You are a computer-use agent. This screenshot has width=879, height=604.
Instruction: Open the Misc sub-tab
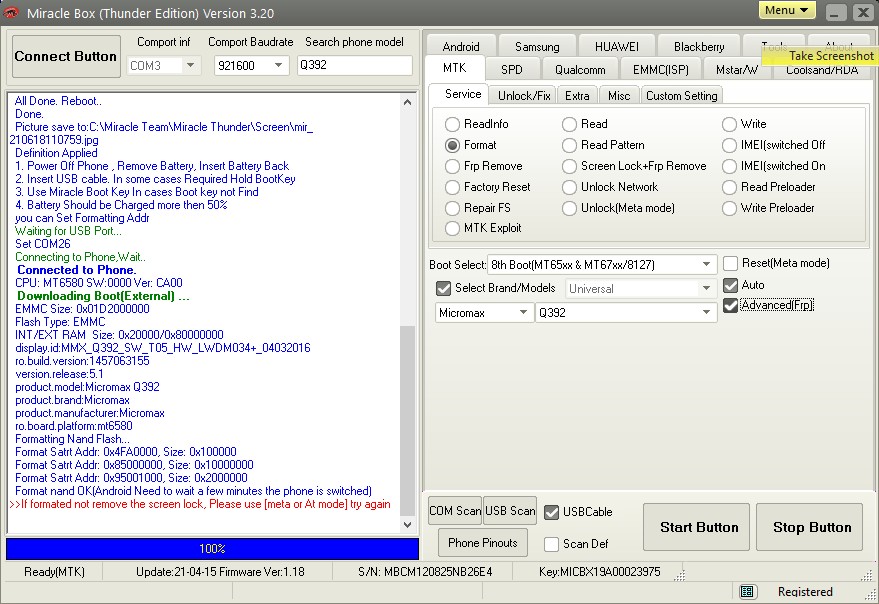click(x=619, y=95)
